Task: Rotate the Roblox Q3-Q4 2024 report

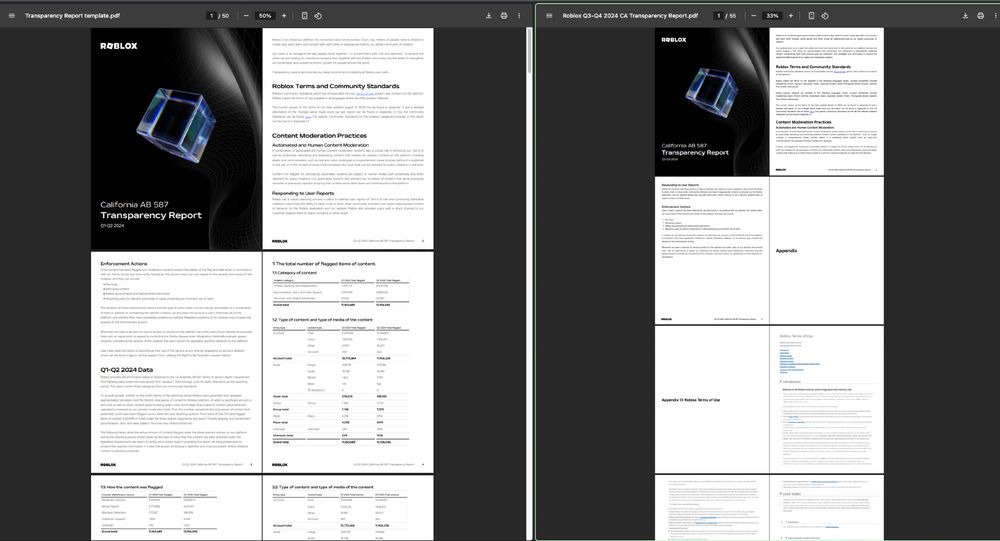Action: pyautogui.click(x=825, y=15)
